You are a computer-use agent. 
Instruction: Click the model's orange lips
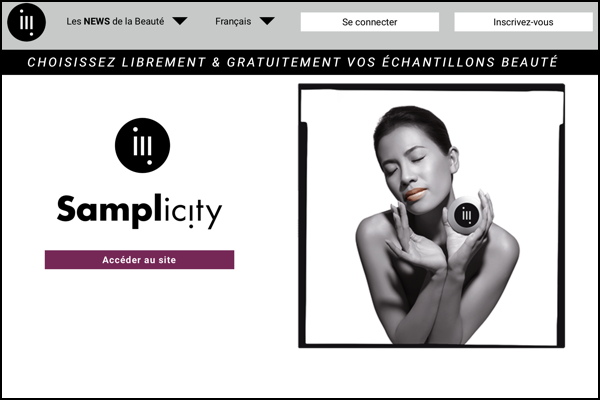(416, 194)
